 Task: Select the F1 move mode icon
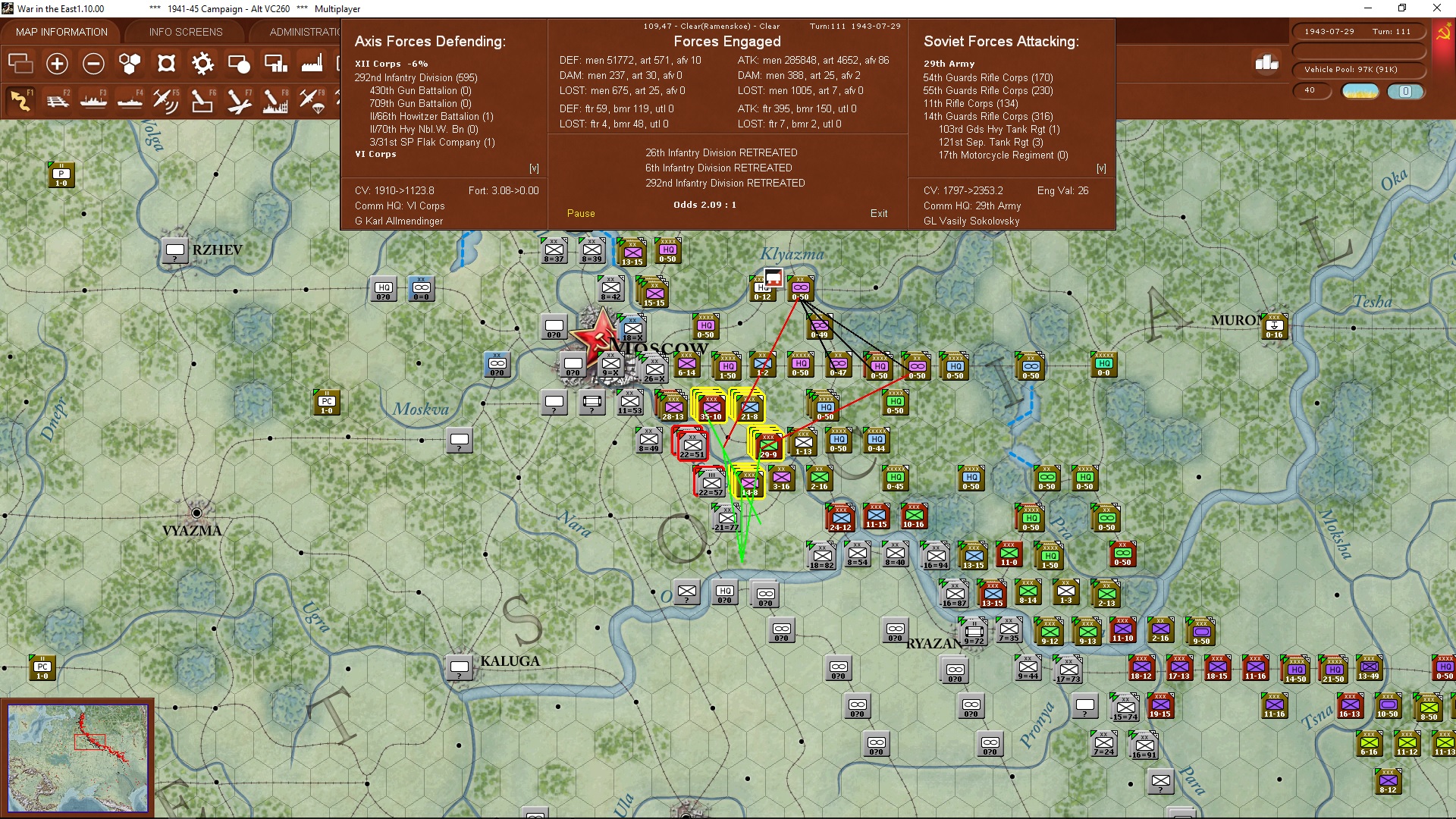(20, 100)
